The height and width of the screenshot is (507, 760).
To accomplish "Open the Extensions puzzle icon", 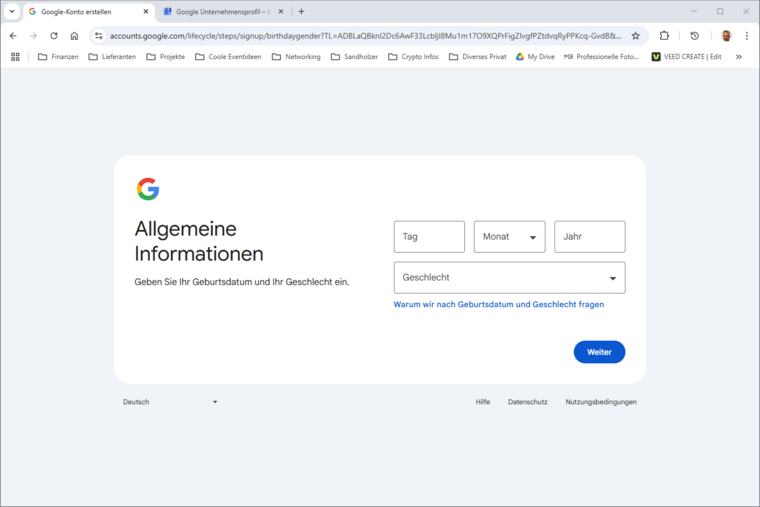I will 664,35.
